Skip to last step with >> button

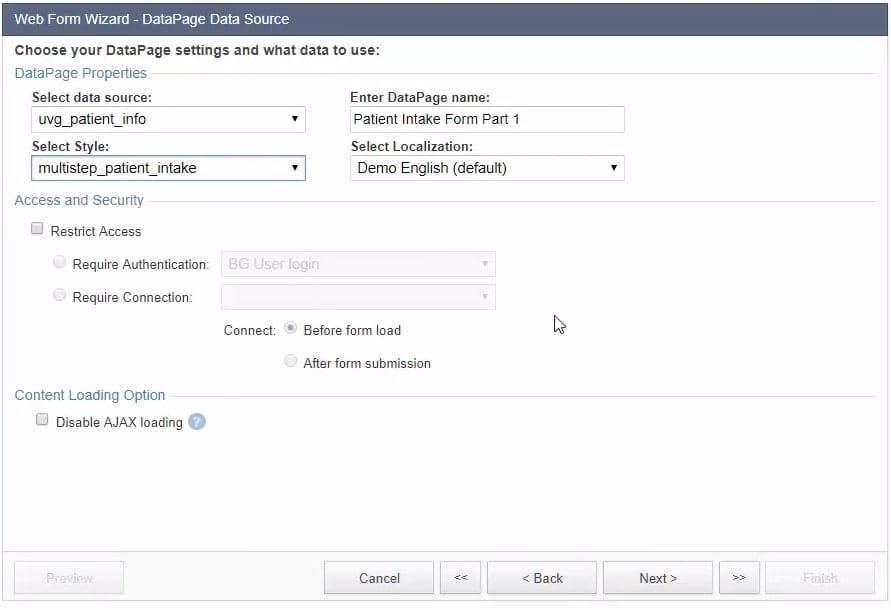pyautogui.click(x=739, y=578)
